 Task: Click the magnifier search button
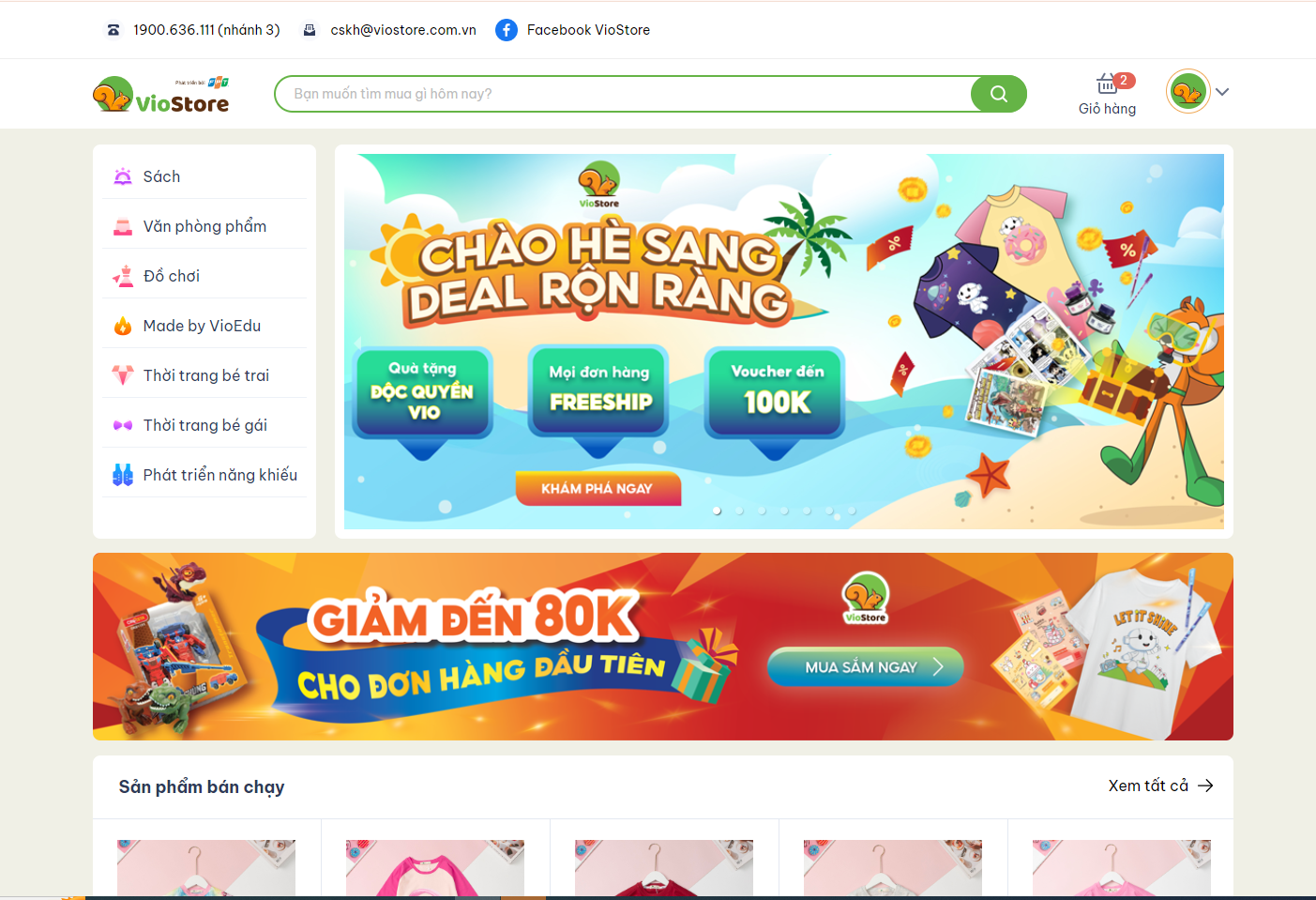coord(998,94)
